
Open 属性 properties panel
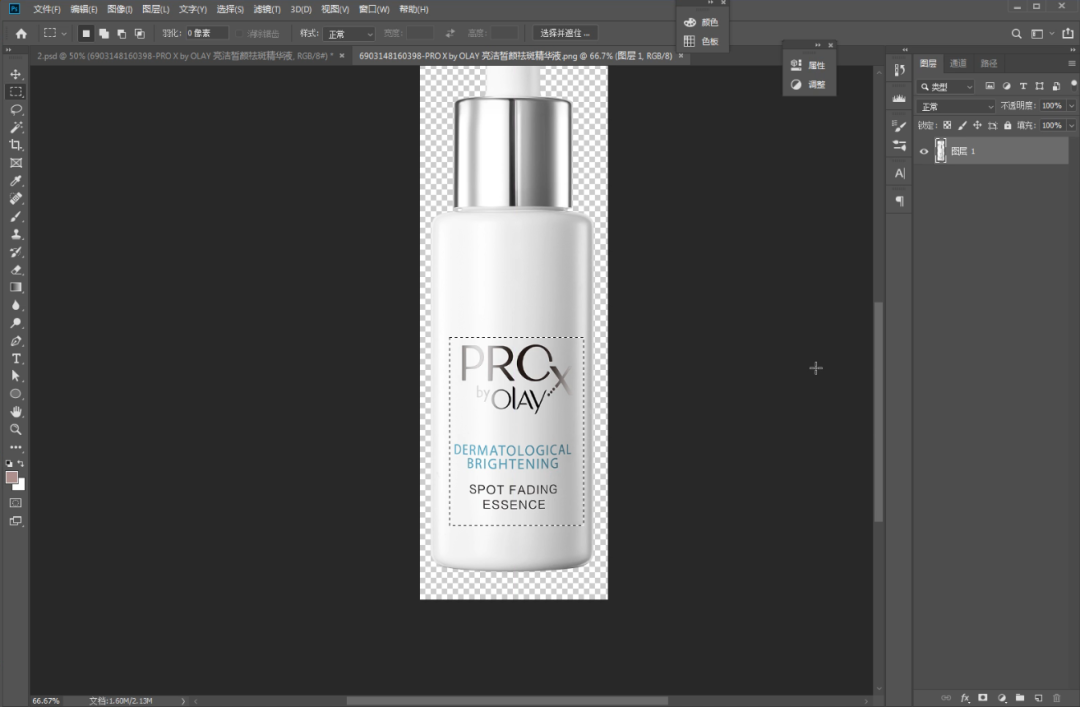[809, 65]
